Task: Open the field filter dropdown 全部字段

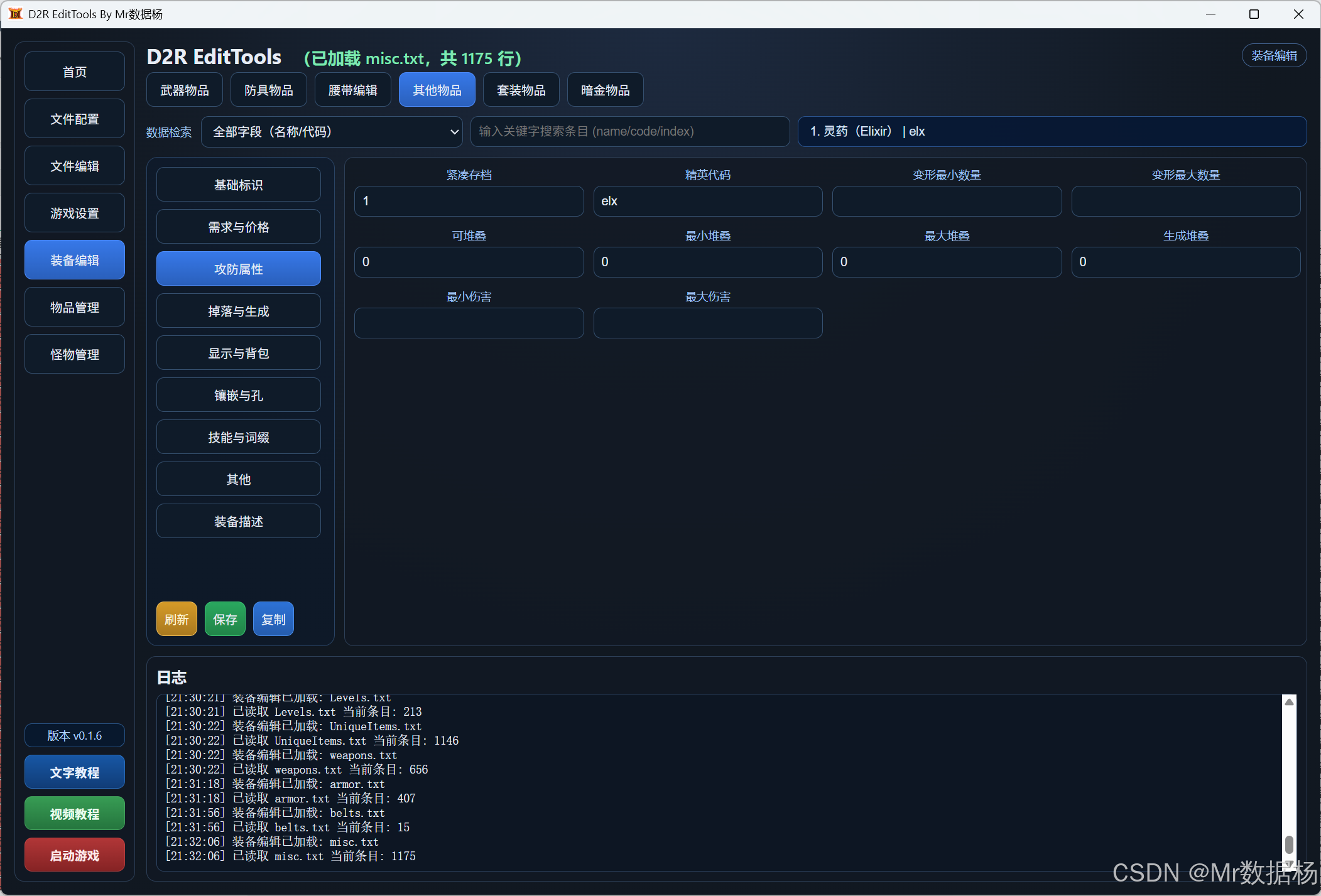Action: click(x=331, y=132)
